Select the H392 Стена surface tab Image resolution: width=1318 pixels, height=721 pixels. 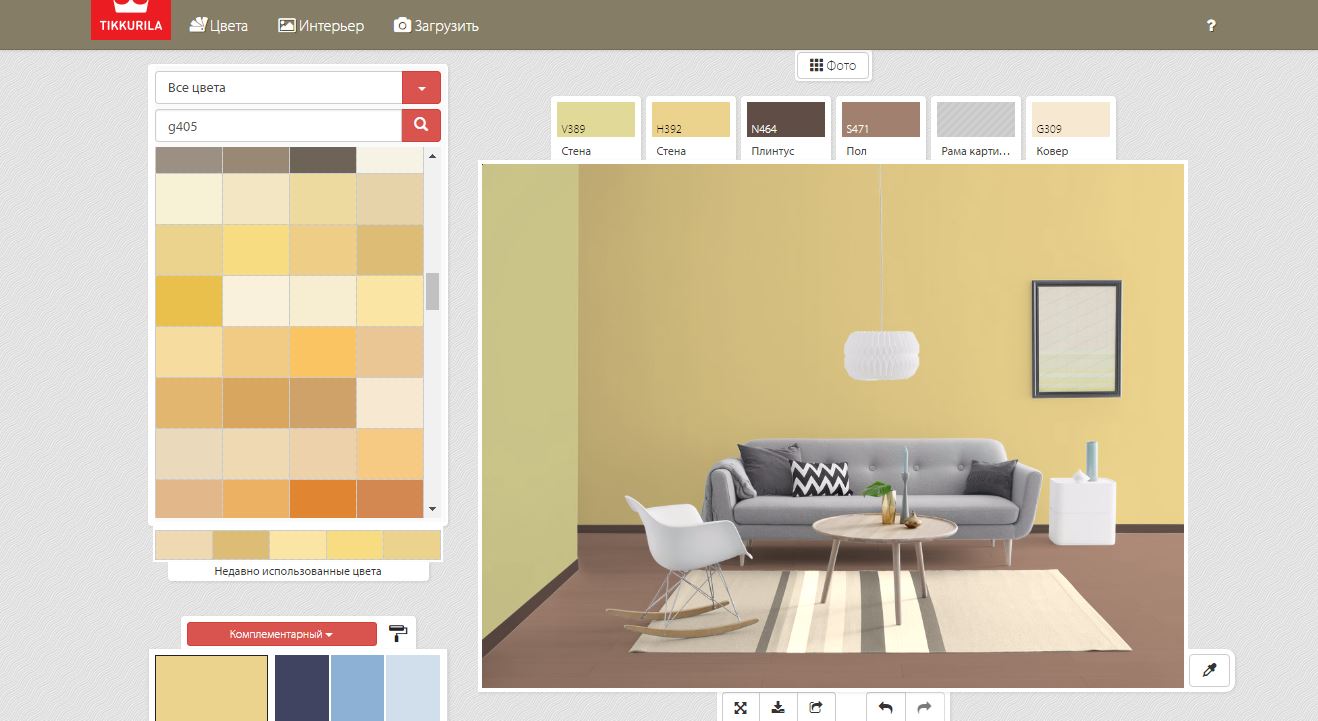click(691, 129)
